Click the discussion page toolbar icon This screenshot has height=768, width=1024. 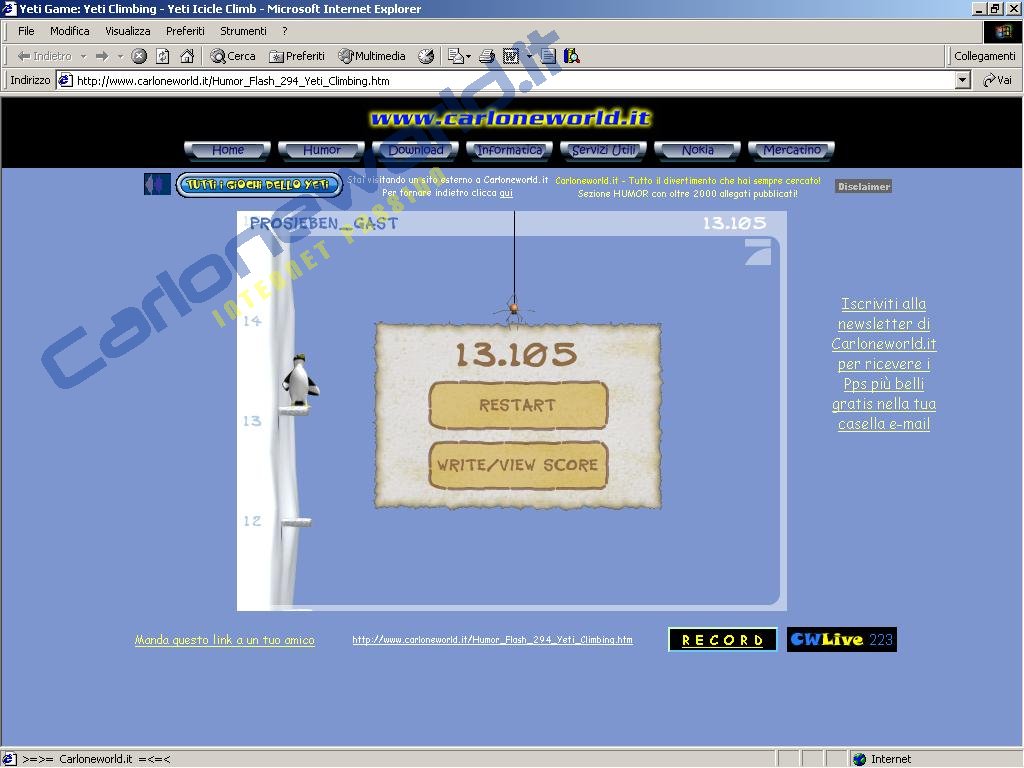549,56
